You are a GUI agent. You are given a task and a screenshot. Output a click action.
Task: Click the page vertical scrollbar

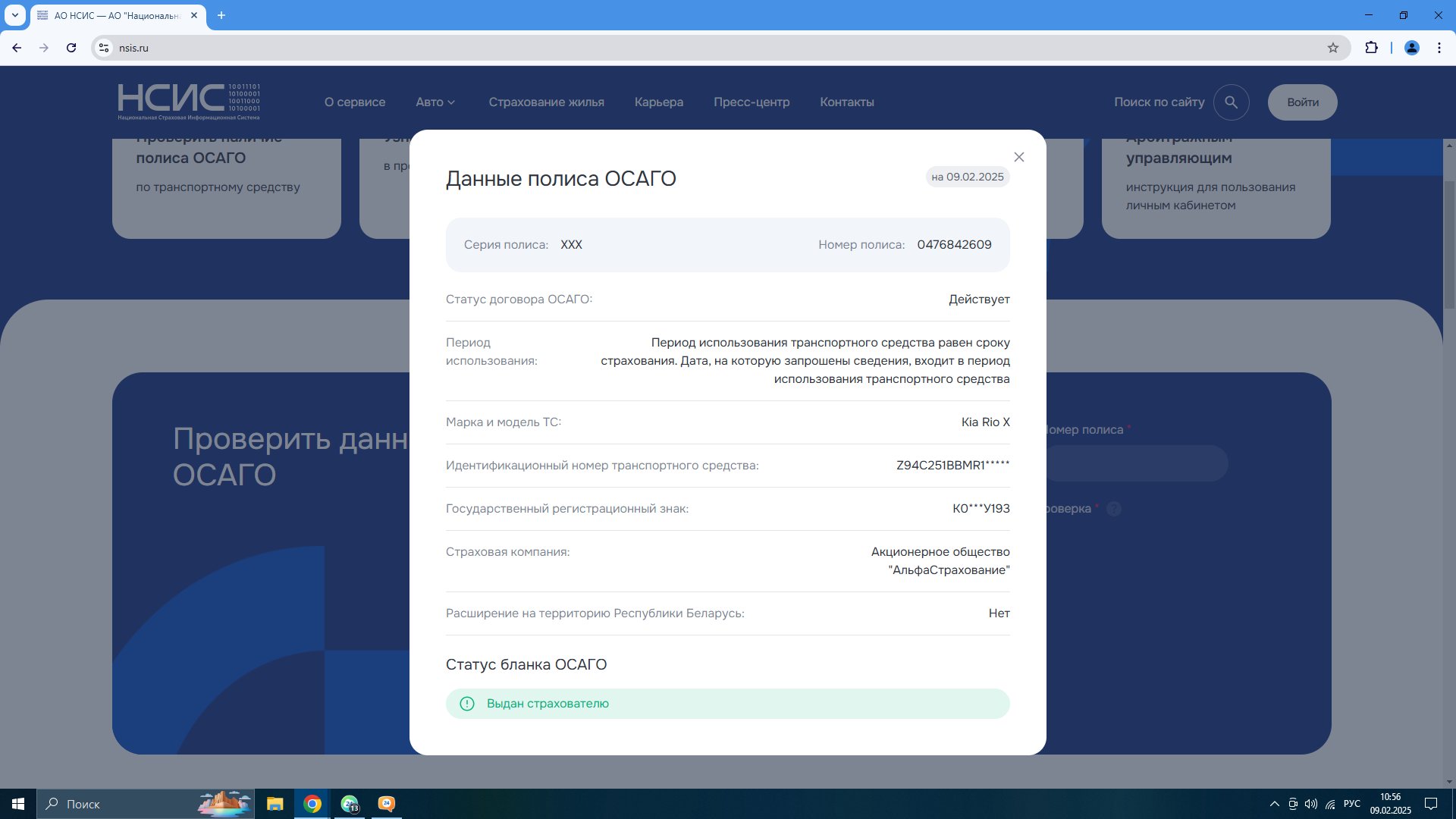(1449, 244)
